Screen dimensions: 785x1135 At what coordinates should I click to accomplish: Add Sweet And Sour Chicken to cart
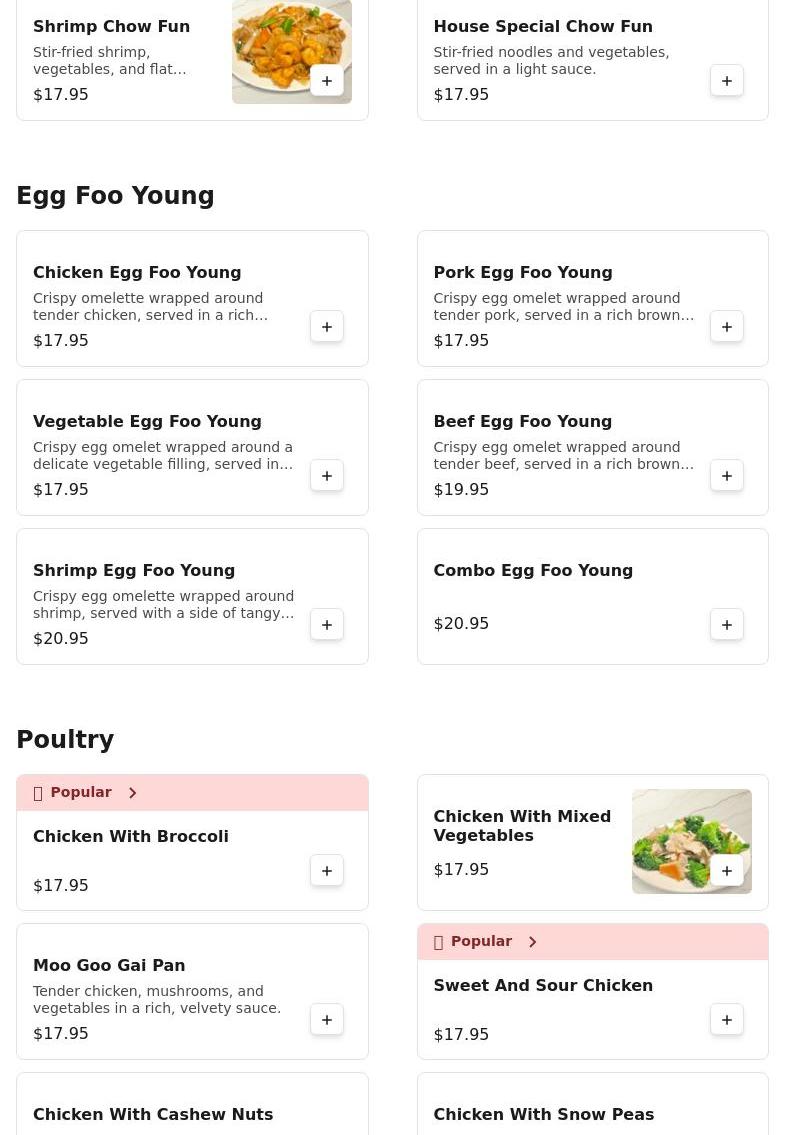(727, 1020)
